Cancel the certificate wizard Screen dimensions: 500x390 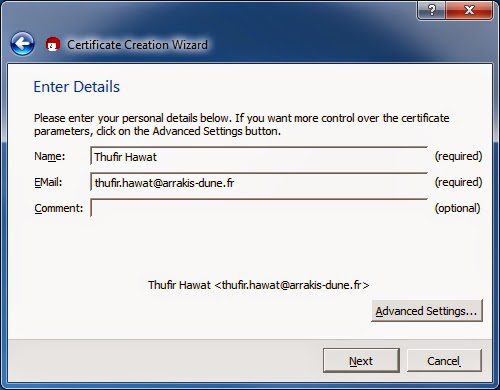click(x=444, y=361)
